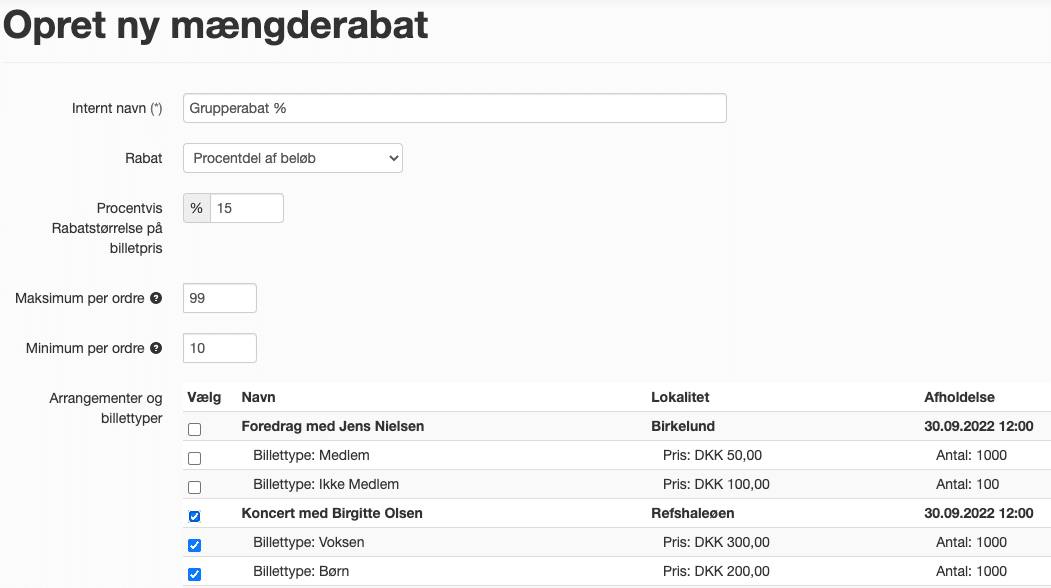This screenshot has height=588, width=1051.
Task: Click the Navn column header
Action: tap(258, 397)
